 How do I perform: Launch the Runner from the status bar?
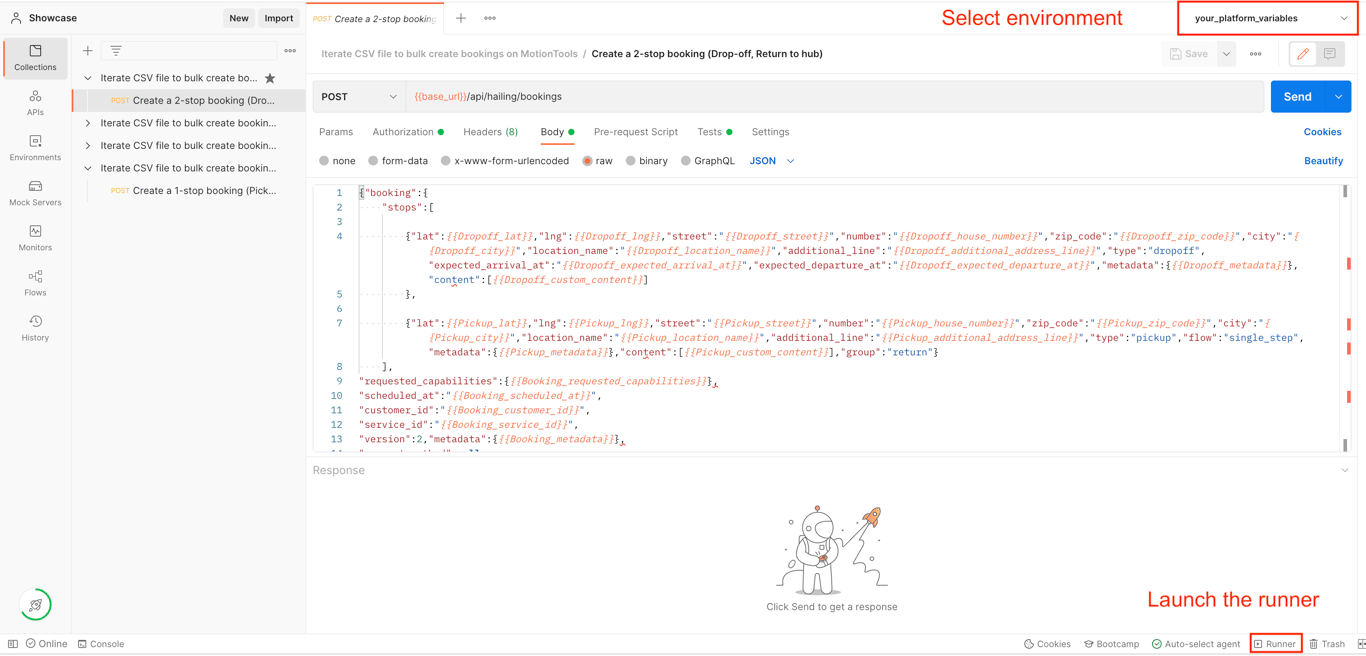tap(1275, 644)
